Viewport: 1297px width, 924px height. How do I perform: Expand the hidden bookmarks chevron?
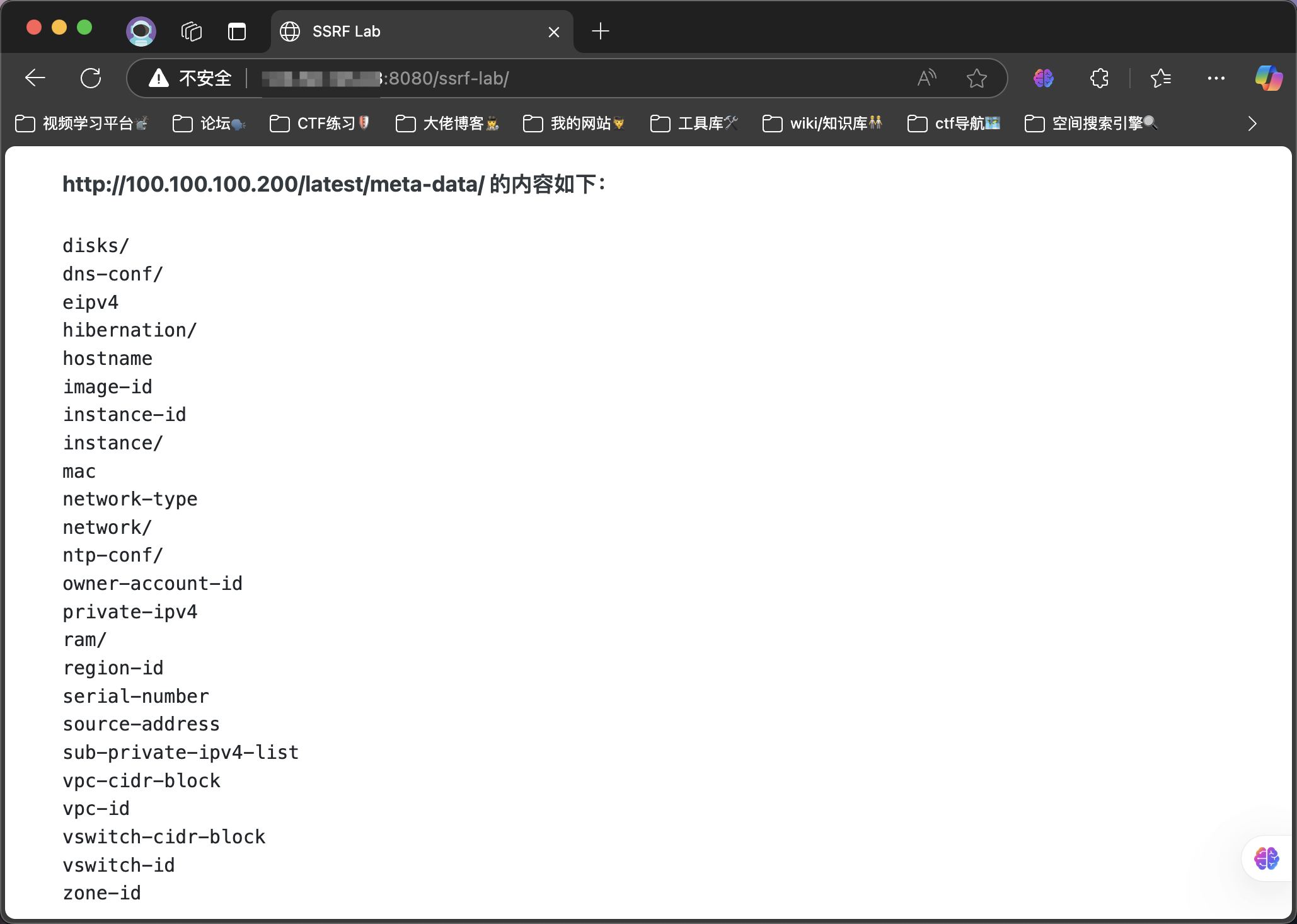coord(1252,124)
